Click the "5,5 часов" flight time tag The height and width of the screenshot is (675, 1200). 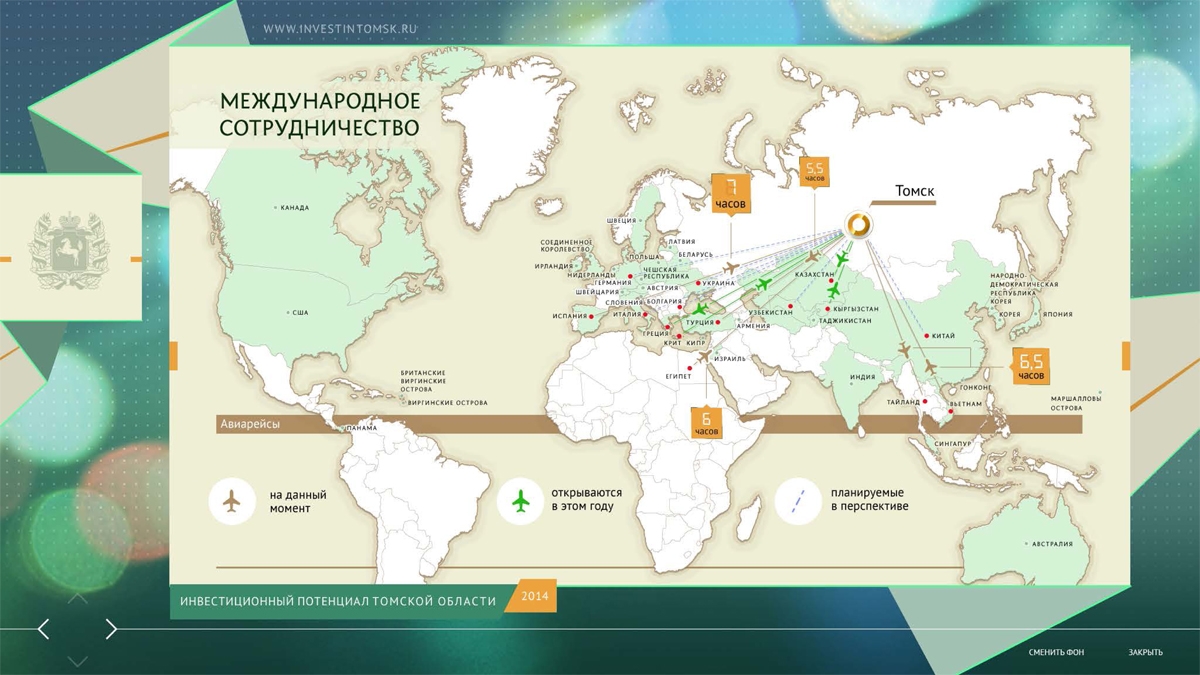tap(814, 172)
